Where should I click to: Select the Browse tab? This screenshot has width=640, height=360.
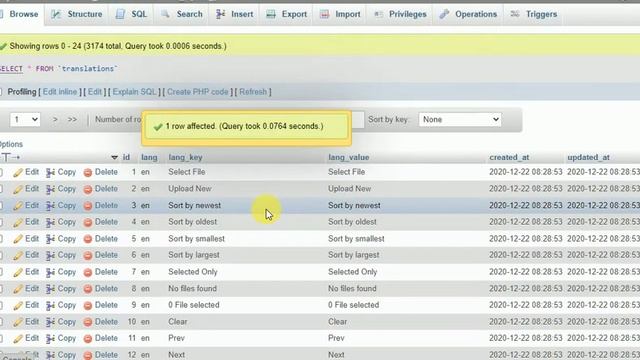(19, 14)
